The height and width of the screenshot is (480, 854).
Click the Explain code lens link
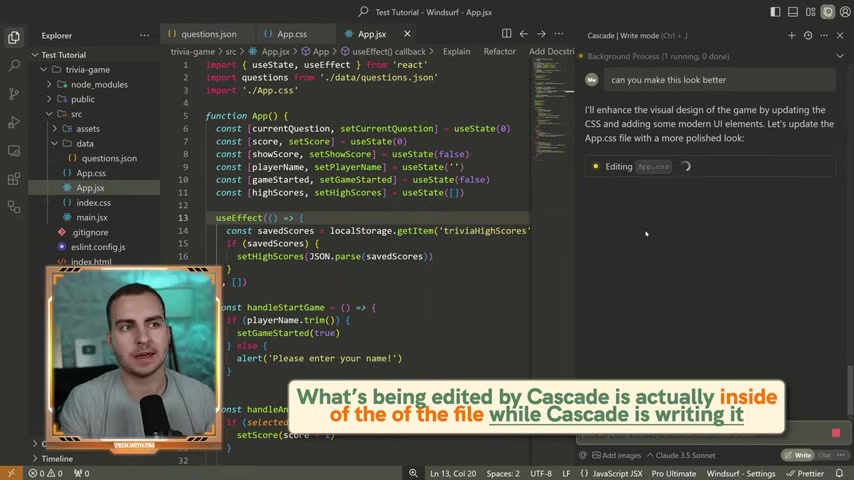tap(456, 51)
